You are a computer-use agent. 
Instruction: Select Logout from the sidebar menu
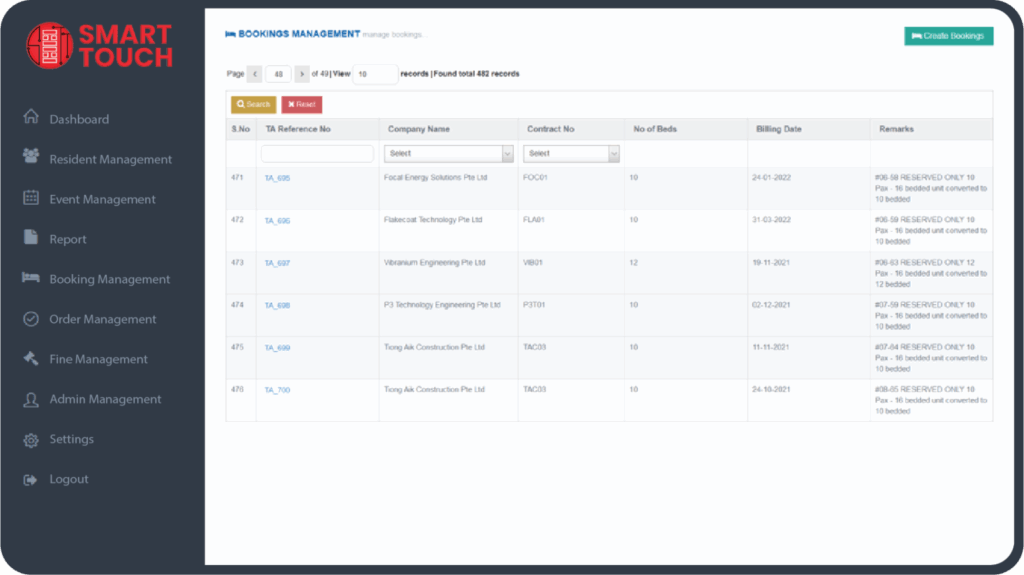(69, 479)
